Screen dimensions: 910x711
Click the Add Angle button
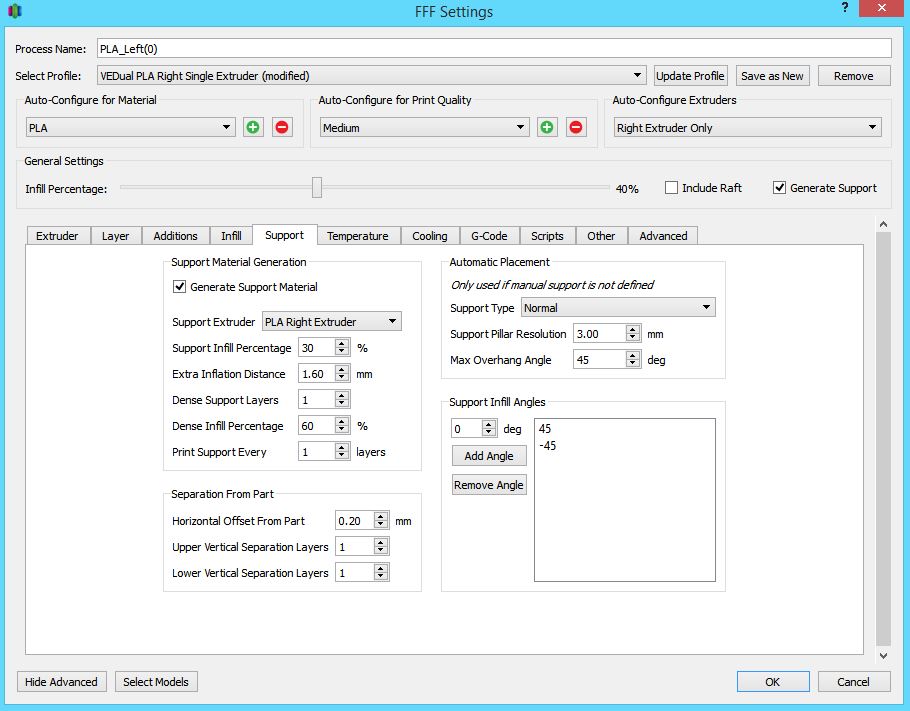(489, 456)
